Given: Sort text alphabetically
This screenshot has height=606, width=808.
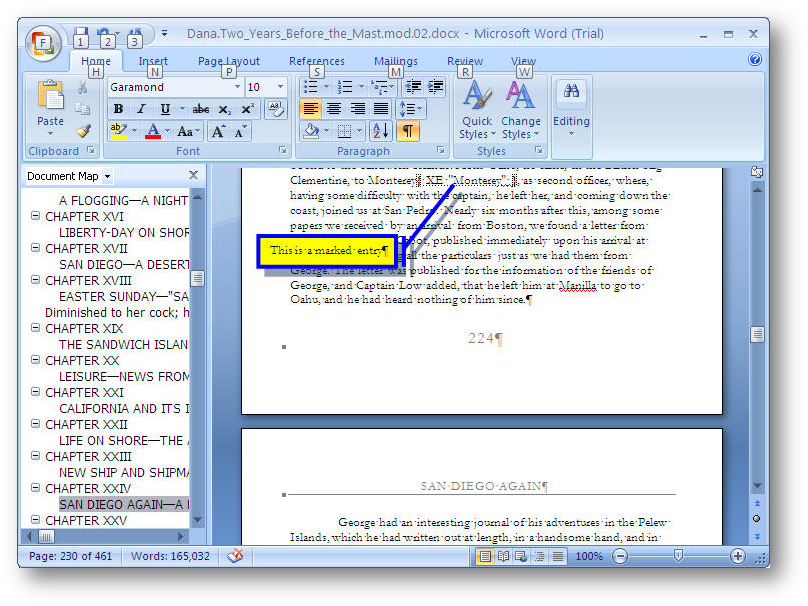Looking at the screenshot, I should pos(381,131).
